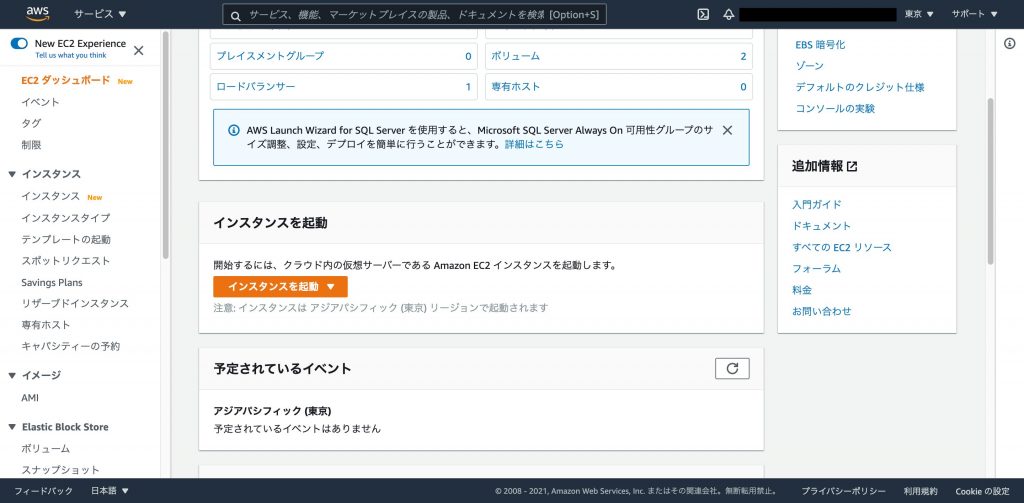1024x503 pixels.
Task: Refresh the scheduled events panel
Action: pos(732,368)
